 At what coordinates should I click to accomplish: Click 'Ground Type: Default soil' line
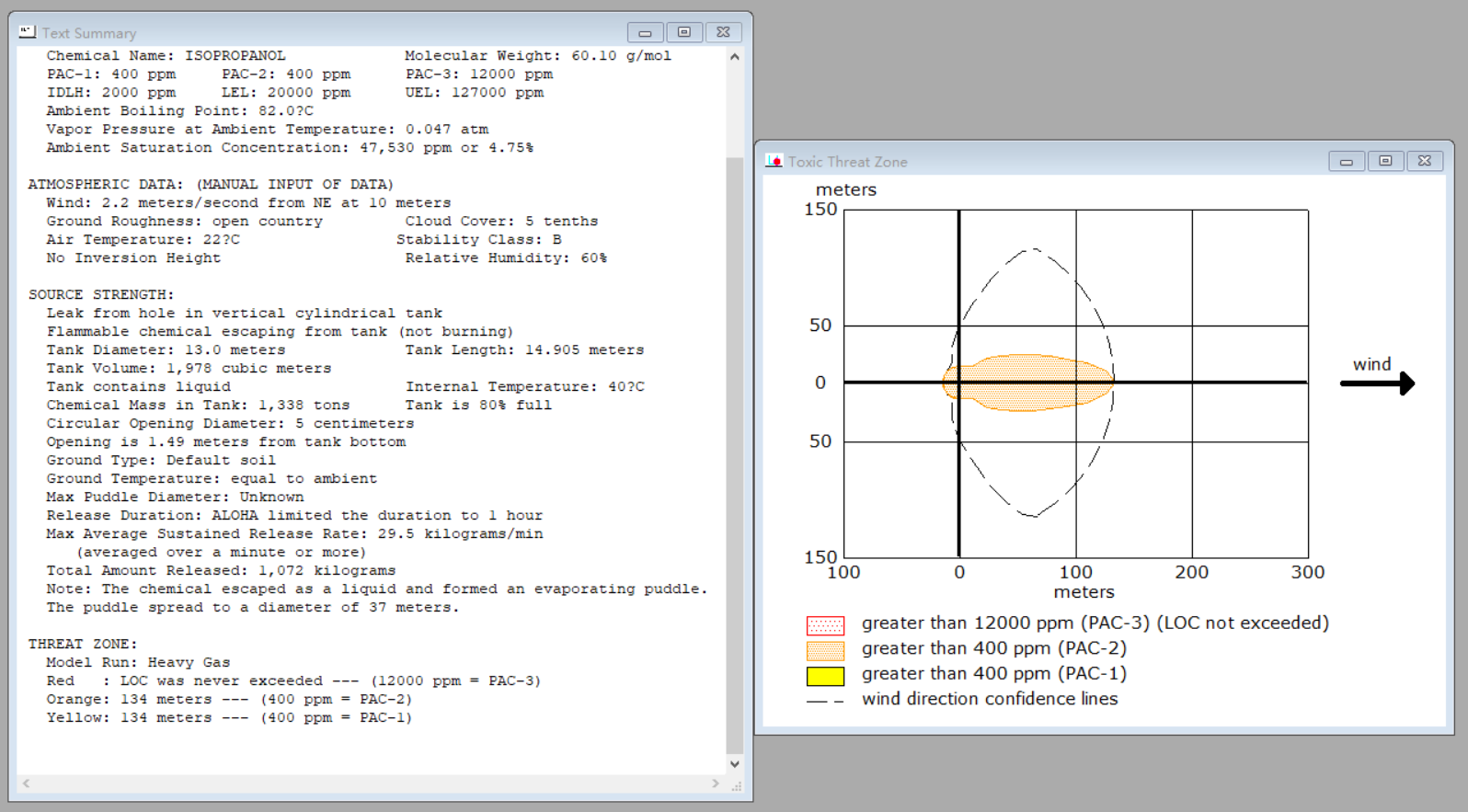[x=161, y=461]
